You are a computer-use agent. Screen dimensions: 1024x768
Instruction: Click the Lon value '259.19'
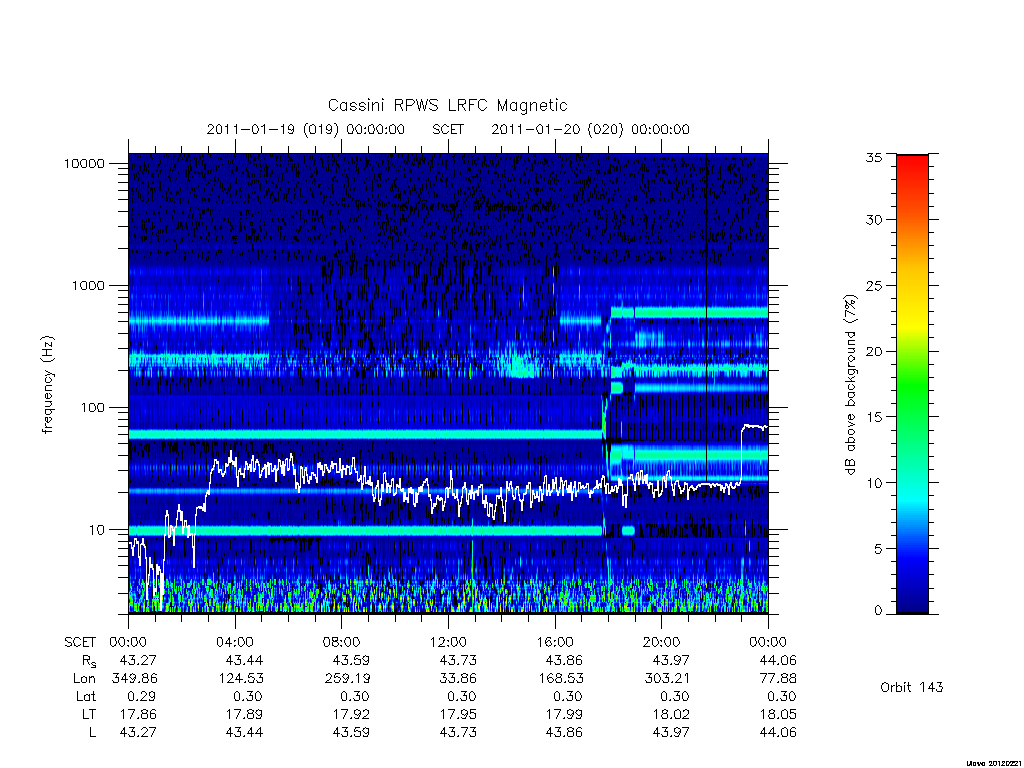(x=347, y=679)
